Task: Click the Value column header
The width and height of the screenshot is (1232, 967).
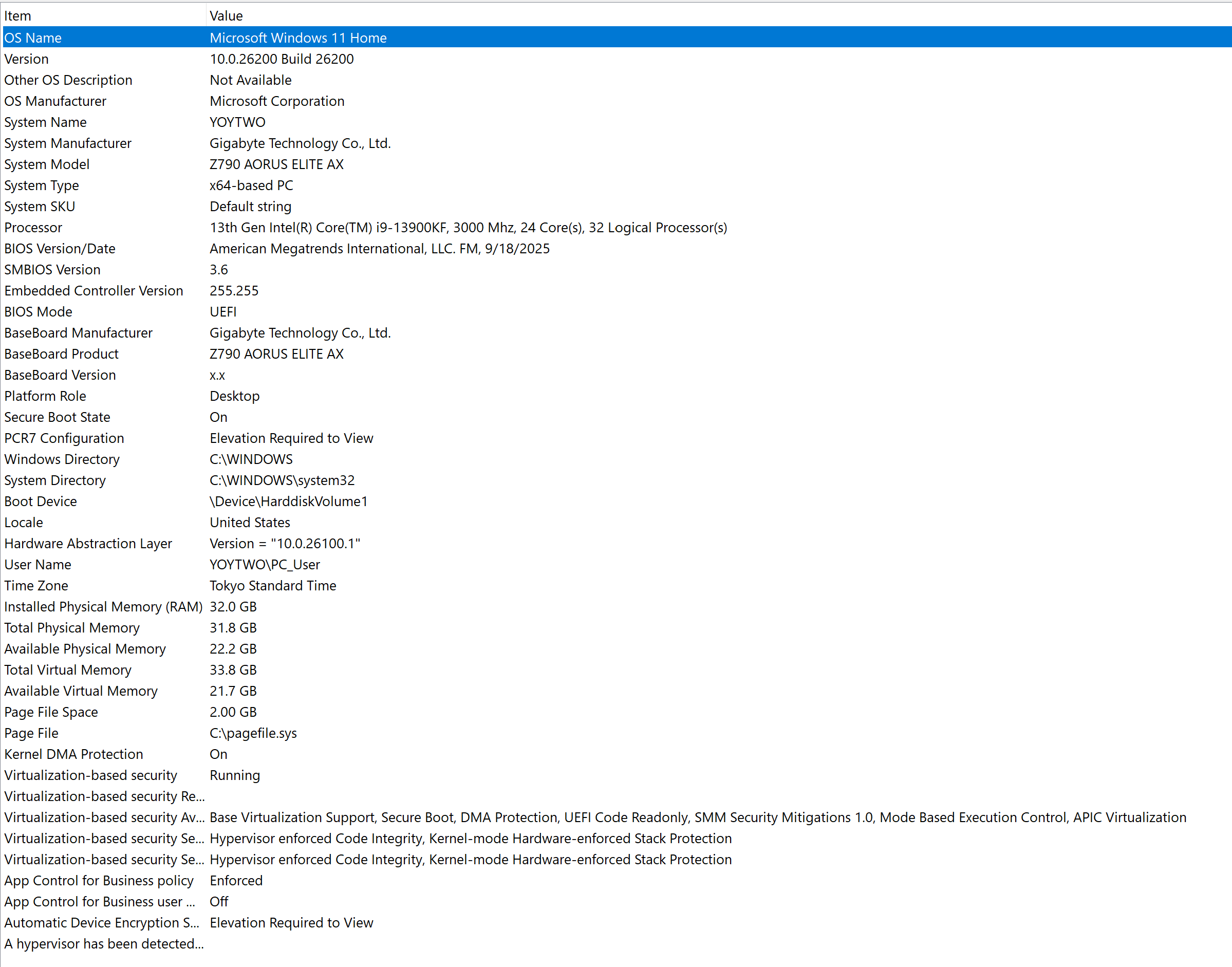Action: coord(226,16)
